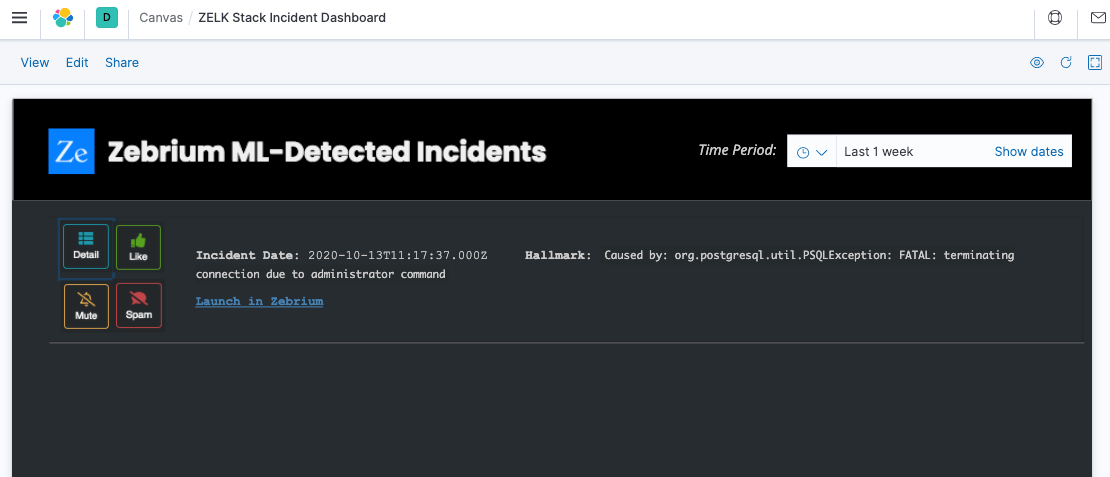Toggle the eye hide-edit-controls icon
The image size is (1110, 477).
pyautogui.click(x=1036, y=62)
